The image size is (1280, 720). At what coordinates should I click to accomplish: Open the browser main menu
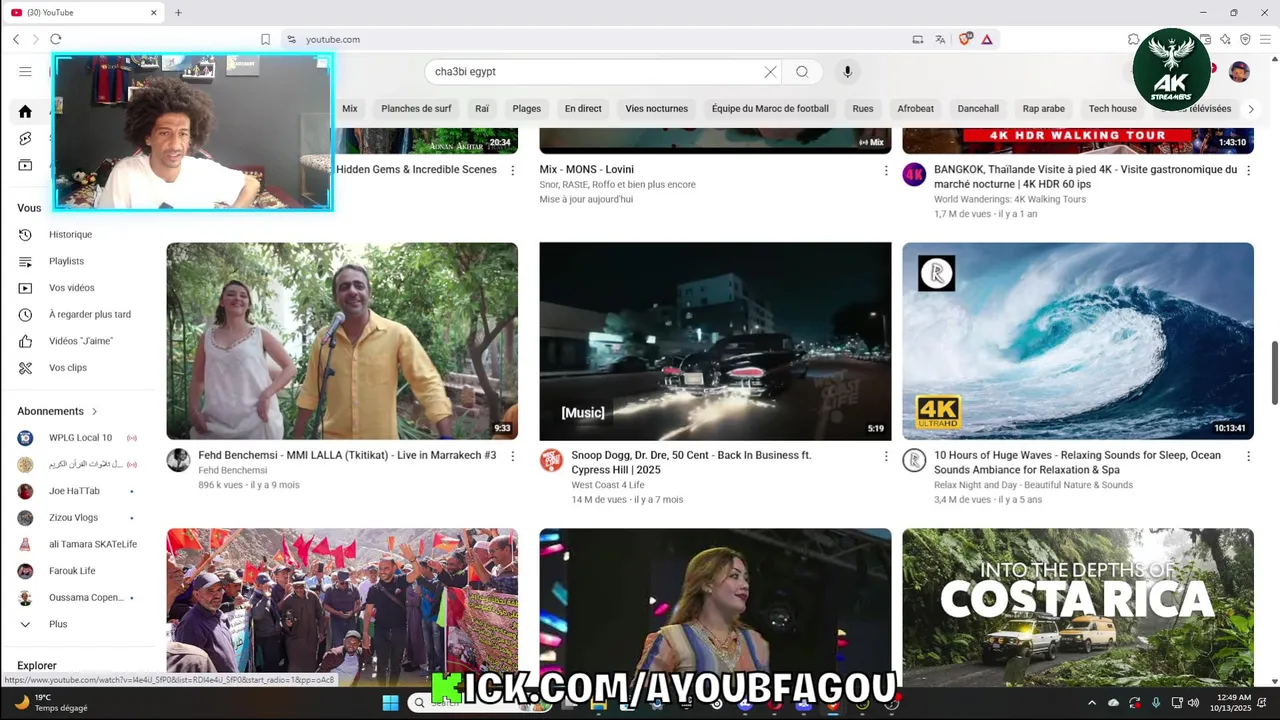point(1266,39)
